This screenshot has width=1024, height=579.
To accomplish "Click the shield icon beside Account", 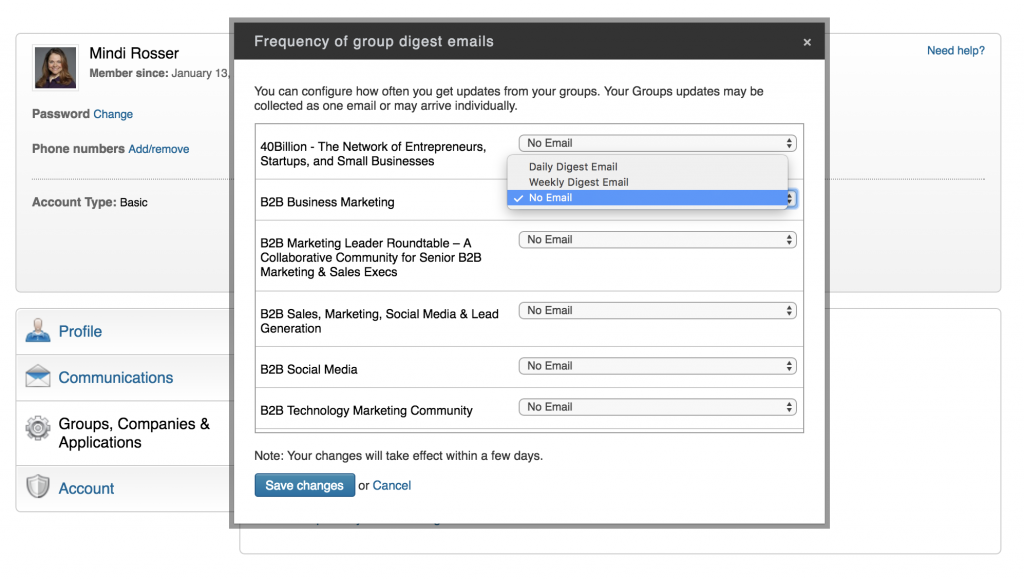I will click(38, 488).
